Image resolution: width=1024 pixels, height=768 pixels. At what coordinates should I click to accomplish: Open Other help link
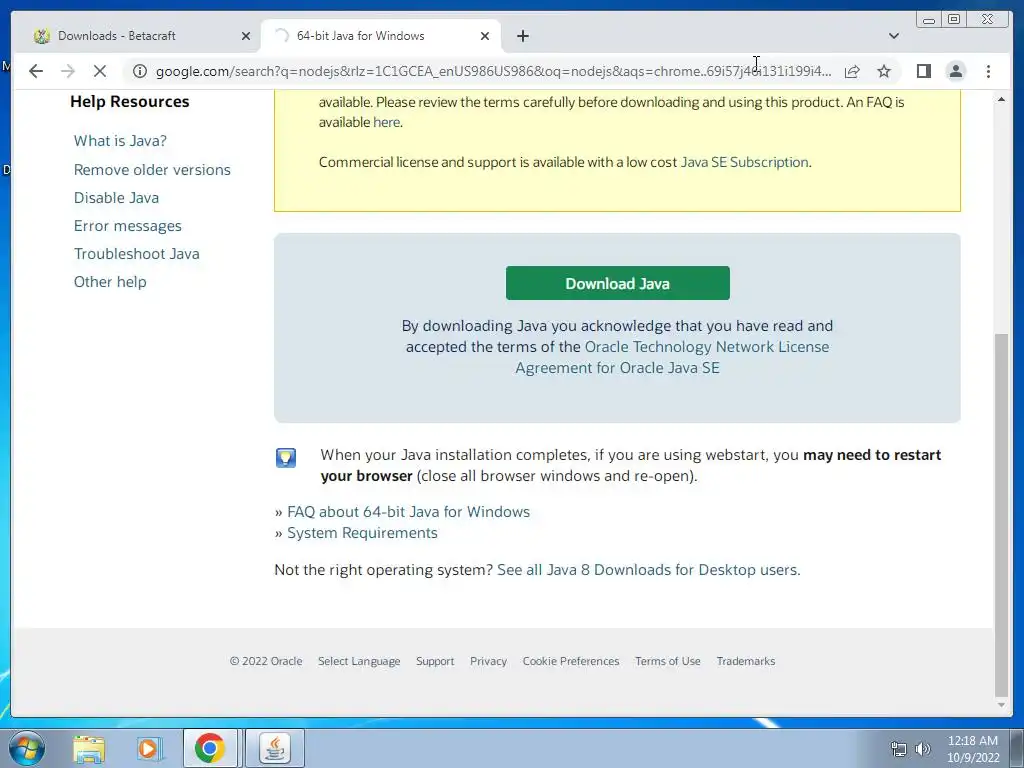110,281
